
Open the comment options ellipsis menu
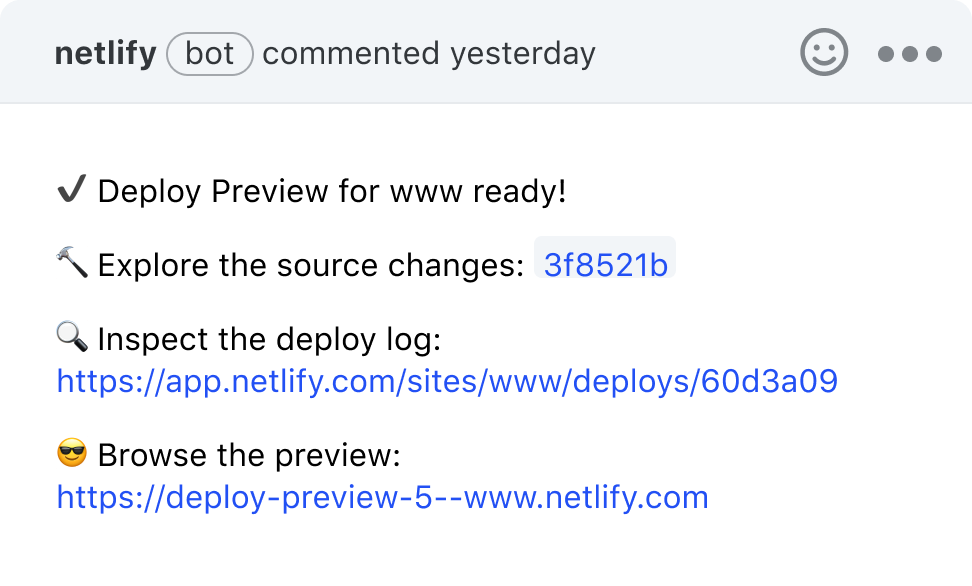point(909,54)
